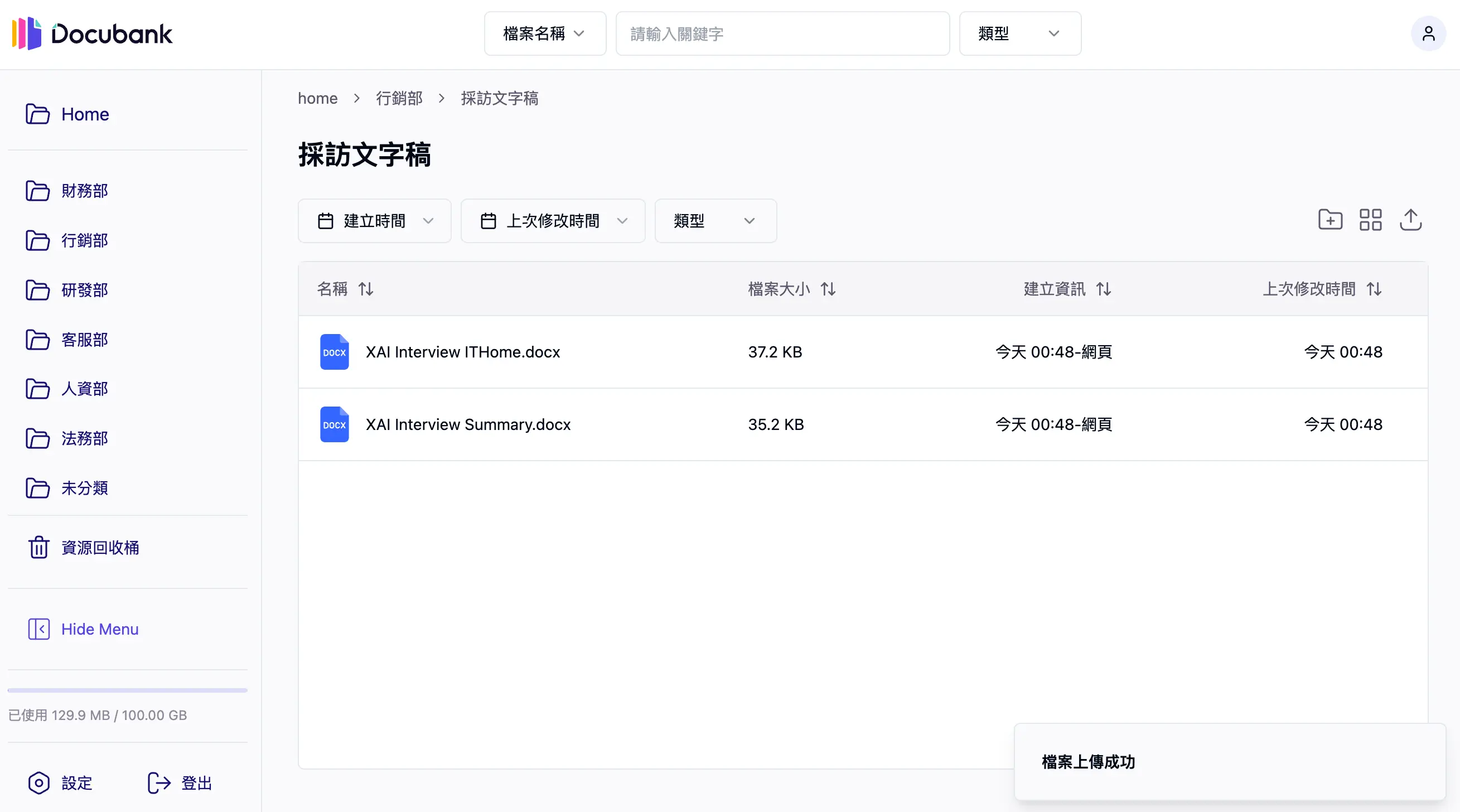Click the home breadcrumb link

(317, 98)
